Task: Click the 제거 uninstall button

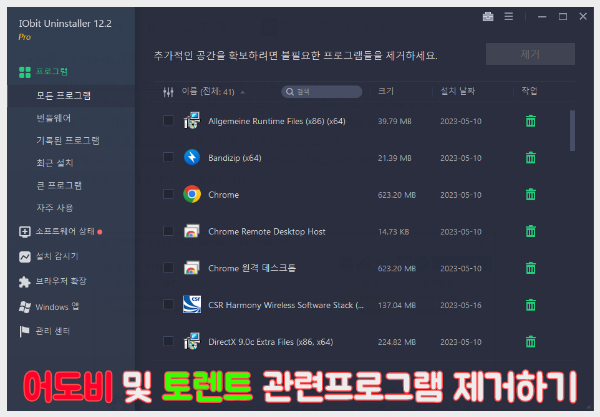Action: point(530,54)
